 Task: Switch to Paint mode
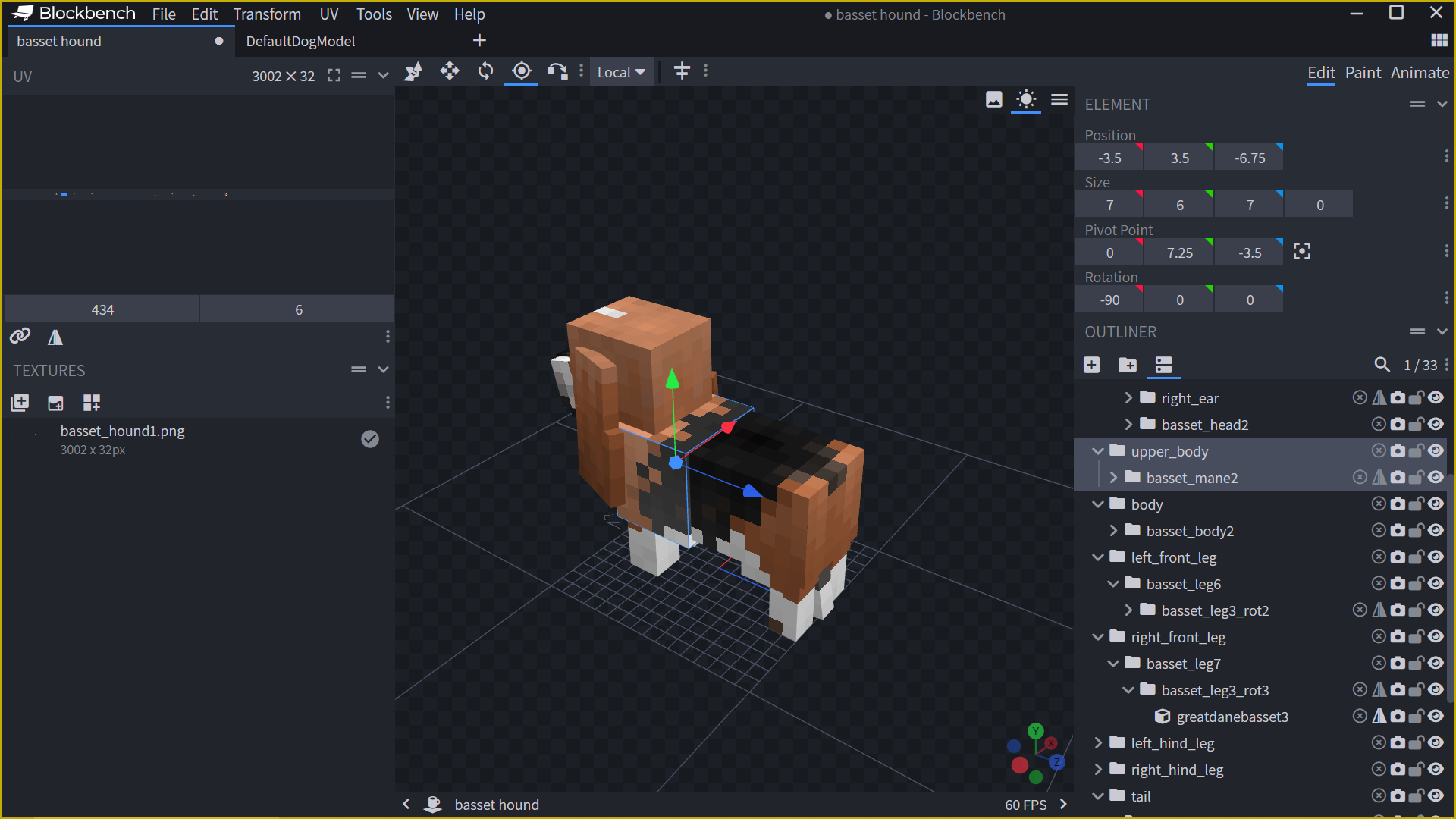(1363, 73)
